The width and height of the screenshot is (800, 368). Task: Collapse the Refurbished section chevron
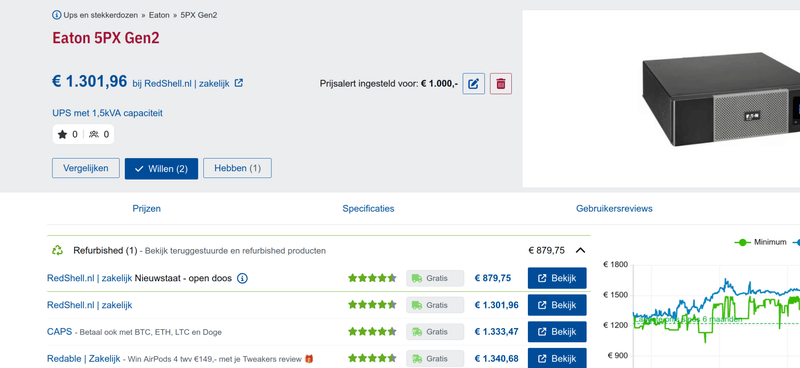580,251
